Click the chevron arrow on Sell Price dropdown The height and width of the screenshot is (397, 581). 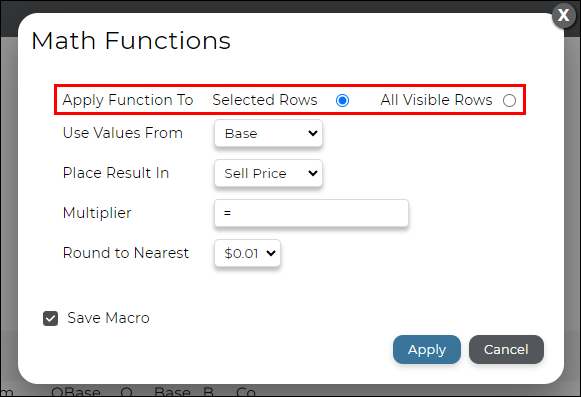coord(313,173)
